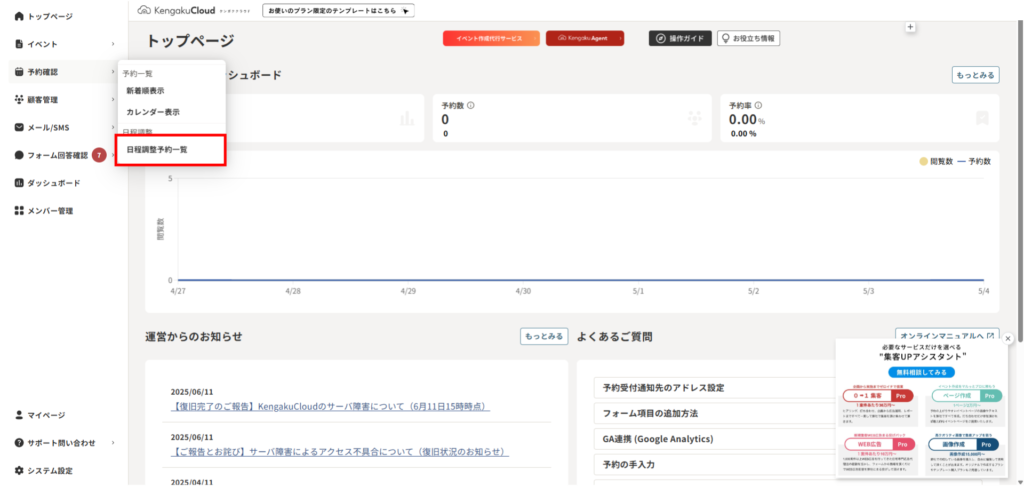Screen dimensions: 1024x486
Task: Click the オンラインマニュアルへ button
Action: click(x=947, y=336)
